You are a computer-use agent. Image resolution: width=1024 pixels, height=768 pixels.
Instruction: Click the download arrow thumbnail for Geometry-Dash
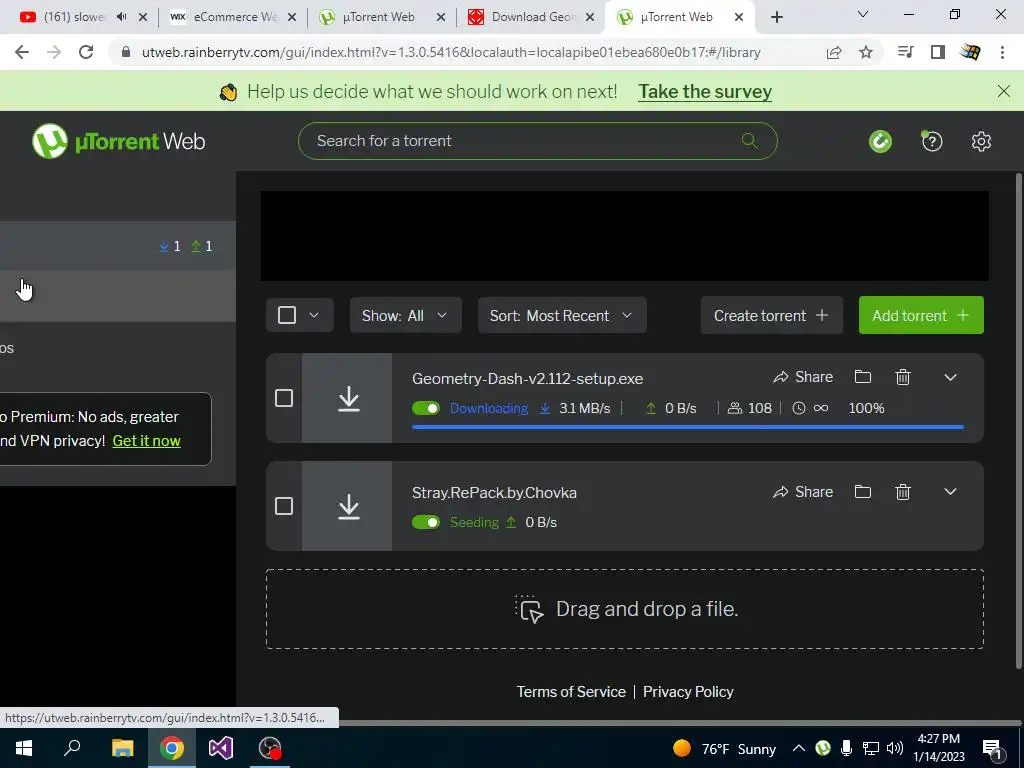click(x=347, y=398)
